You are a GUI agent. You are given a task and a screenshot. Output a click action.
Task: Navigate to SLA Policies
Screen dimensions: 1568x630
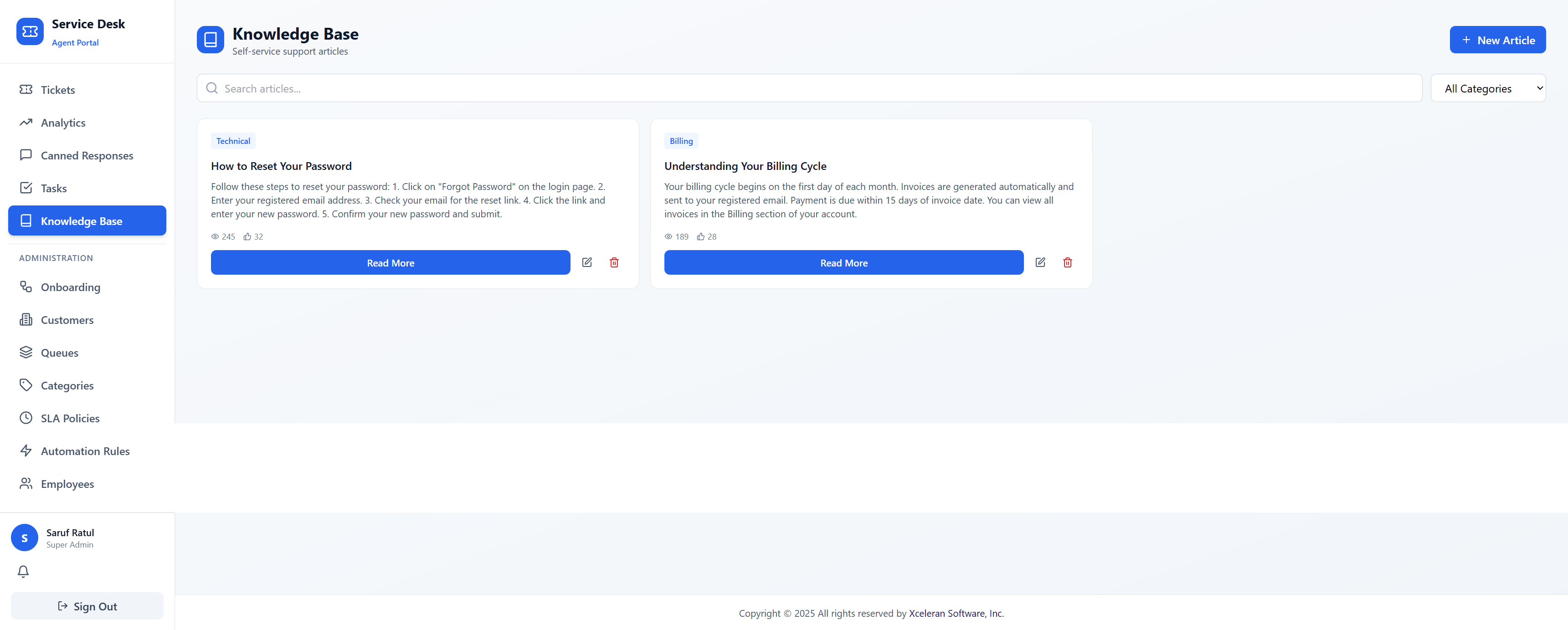(70, 418)
